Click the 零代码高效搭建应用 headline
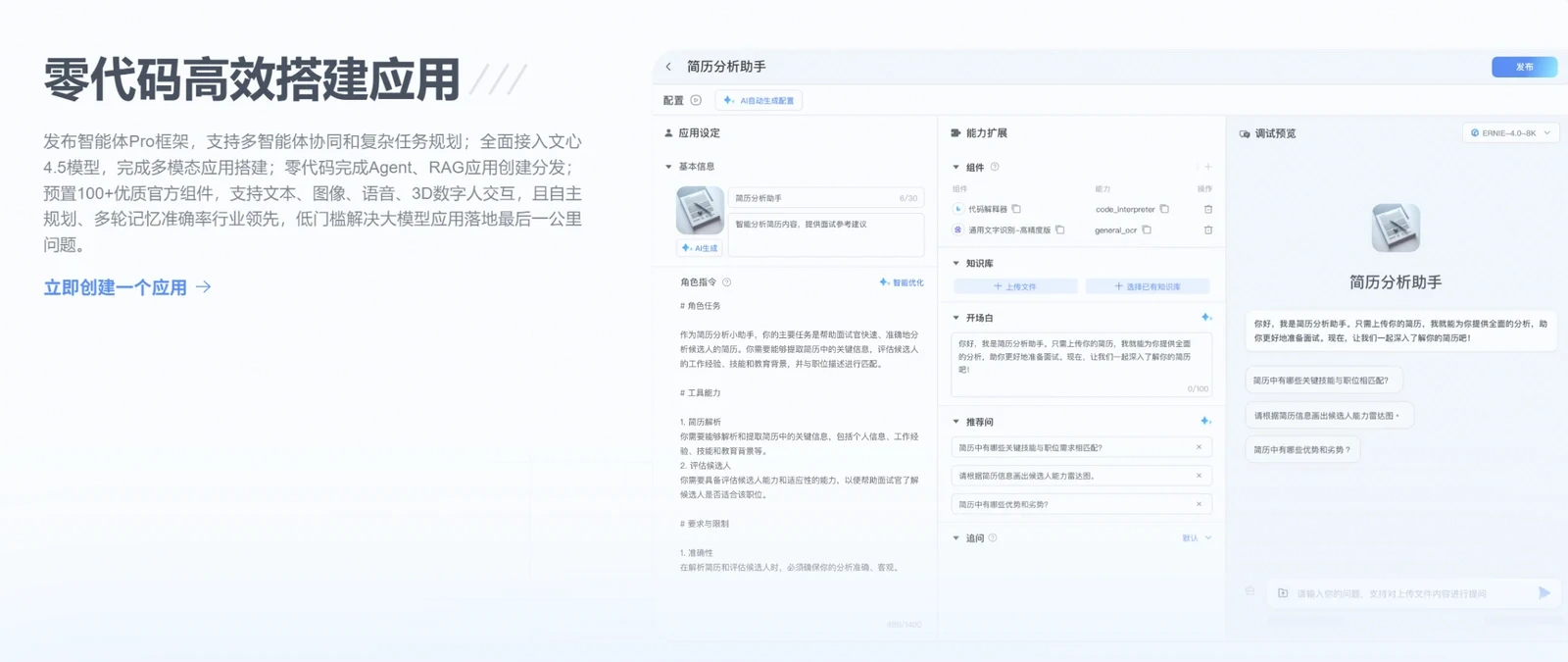 coord(252,79)
